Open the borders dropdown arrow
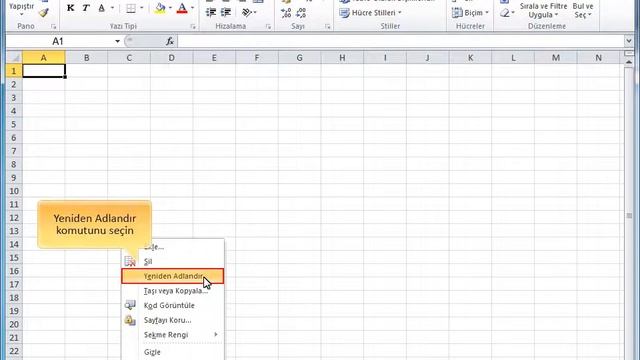Viewport: 640px width, 360px height. point(142,8)
